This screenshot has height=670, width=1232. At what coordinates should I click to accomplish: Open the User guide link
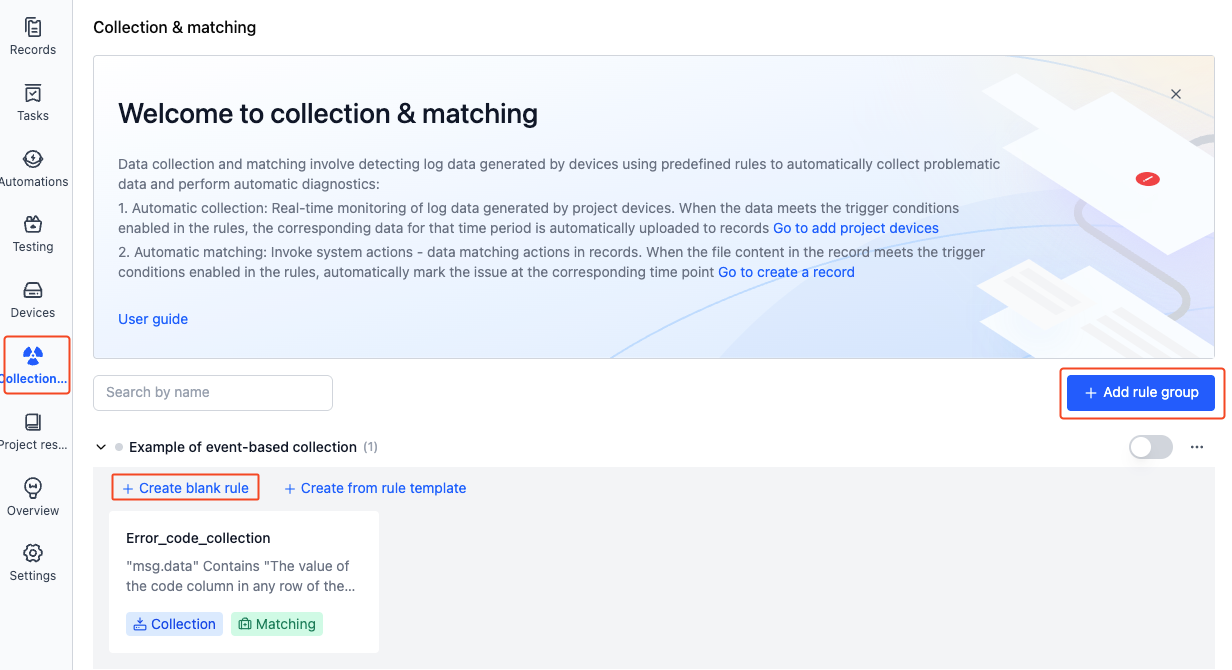point(153,319)
